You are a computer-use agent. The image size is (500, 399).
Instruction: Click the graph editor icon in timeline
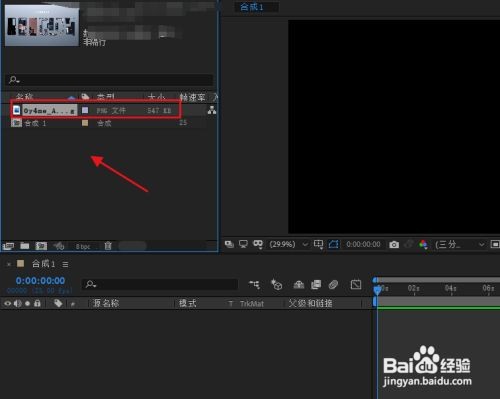click(356, 285)
